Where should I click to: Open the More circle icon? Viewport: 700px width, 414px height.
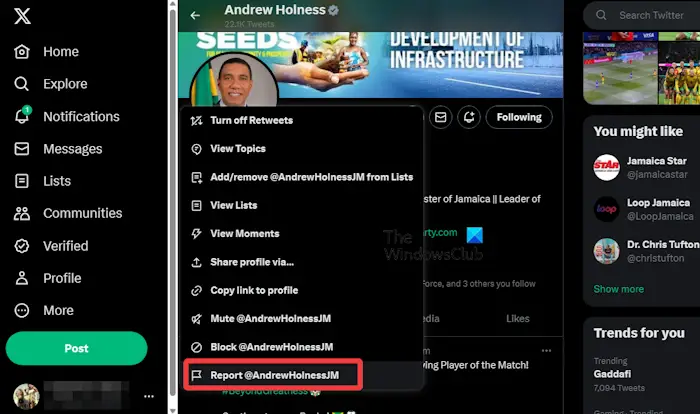click(x=21, y=310)
